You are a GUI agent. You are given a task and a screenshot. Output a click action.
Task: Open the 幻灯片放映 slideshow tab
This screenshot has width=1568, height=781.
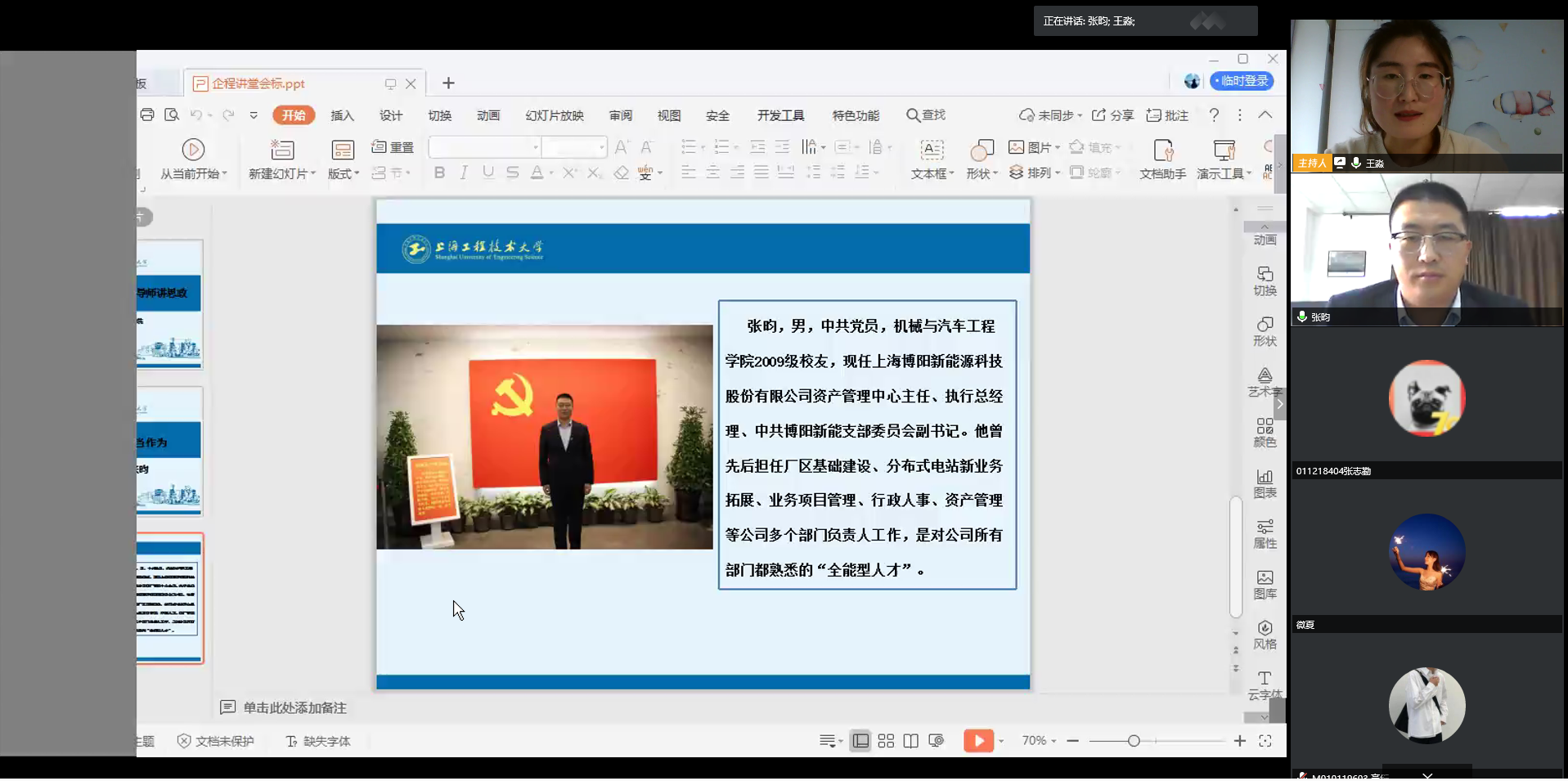click(554, 115)
